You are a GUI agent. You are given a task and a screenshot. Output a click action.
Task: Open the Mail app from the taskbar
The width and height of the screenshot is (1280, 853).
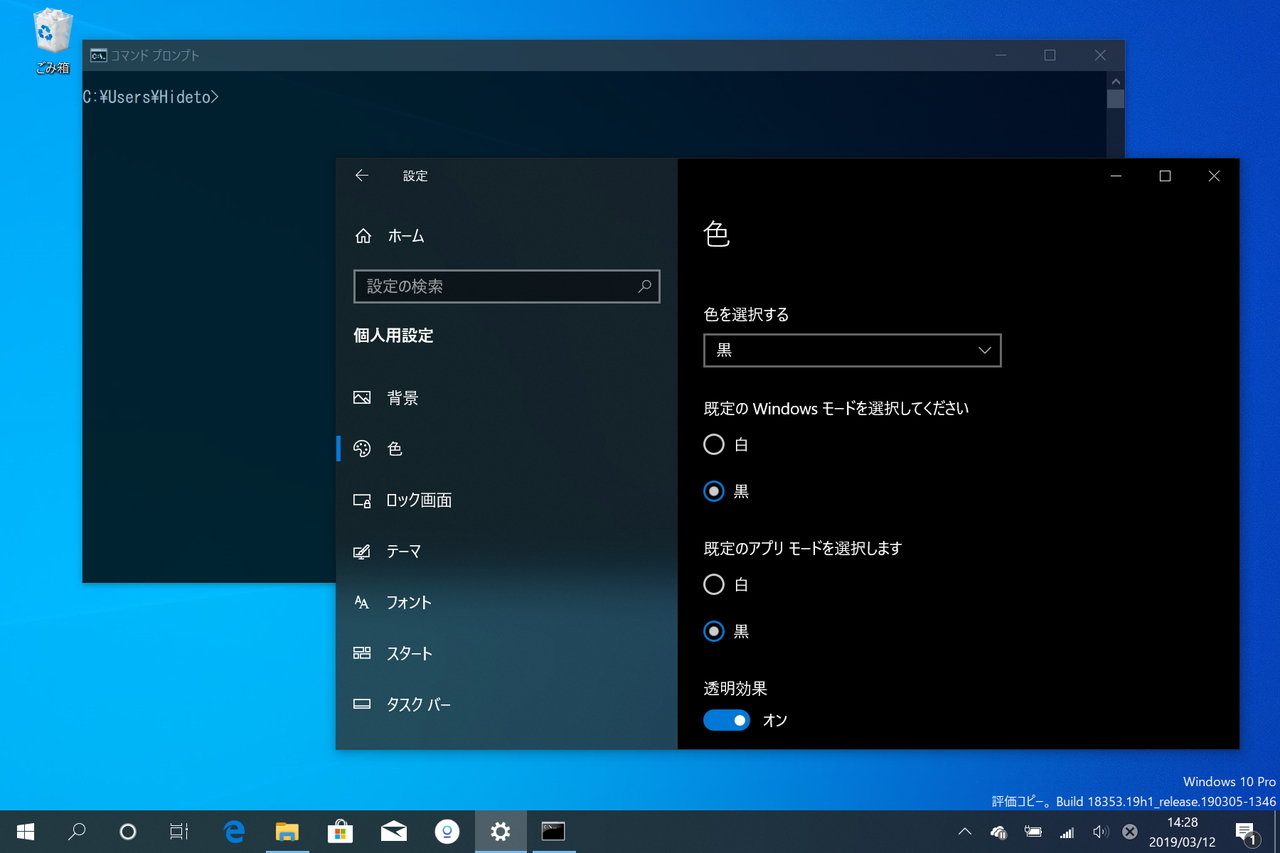(x=393, y=831)
